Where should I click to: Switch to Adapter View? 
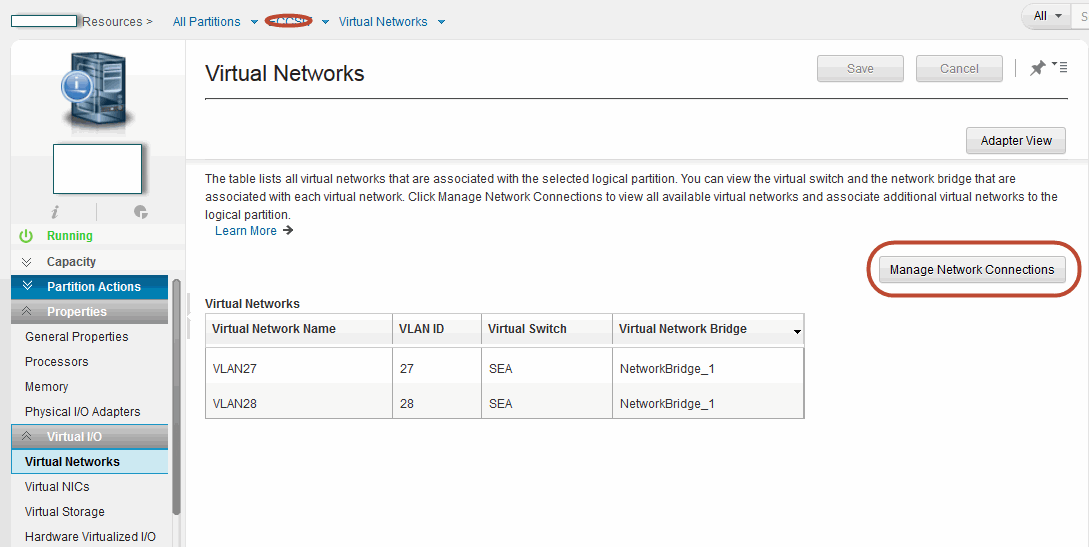point(1015,141)
